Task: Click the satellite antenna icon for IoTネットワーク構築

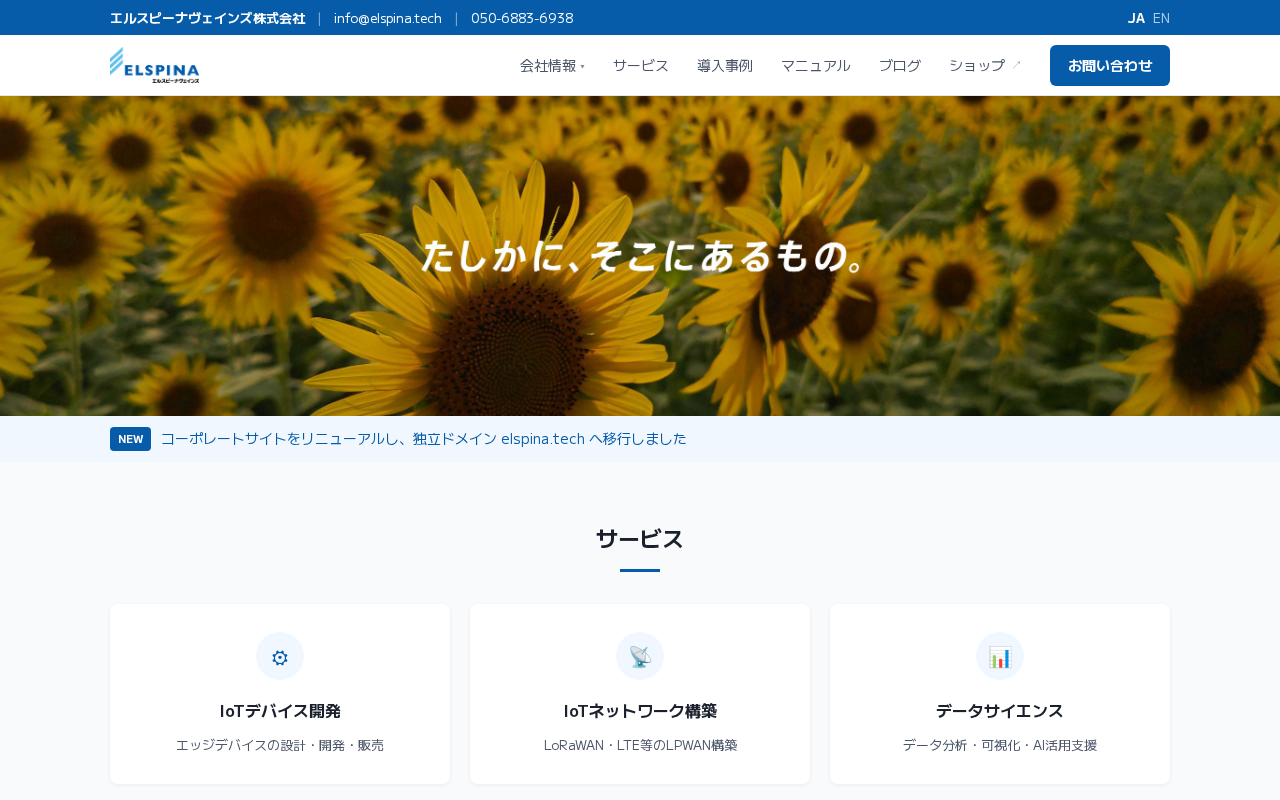Action: [640, 656]
